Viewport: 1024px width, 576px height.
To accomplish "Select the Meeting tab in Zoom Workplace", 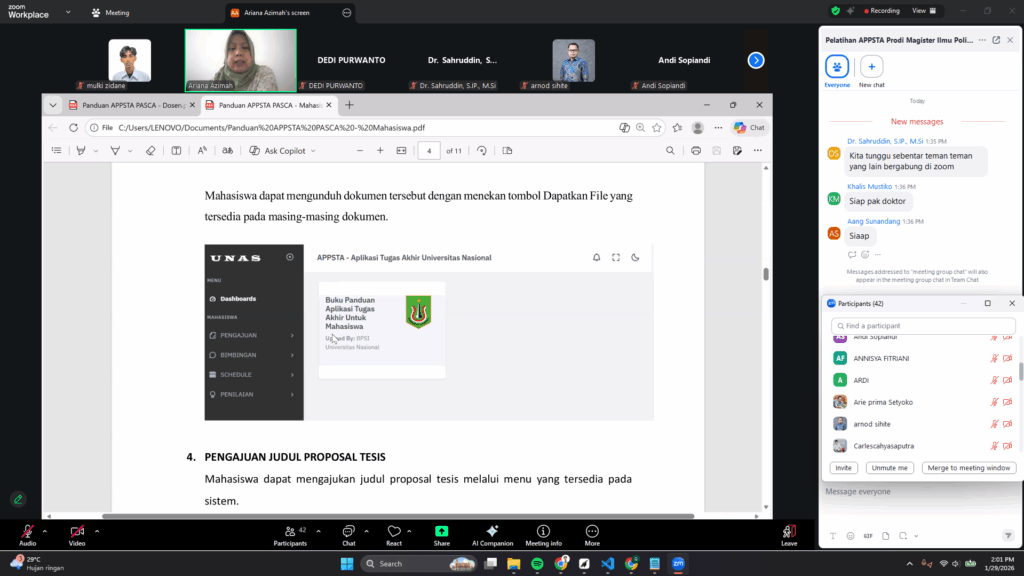I will 110,13.
